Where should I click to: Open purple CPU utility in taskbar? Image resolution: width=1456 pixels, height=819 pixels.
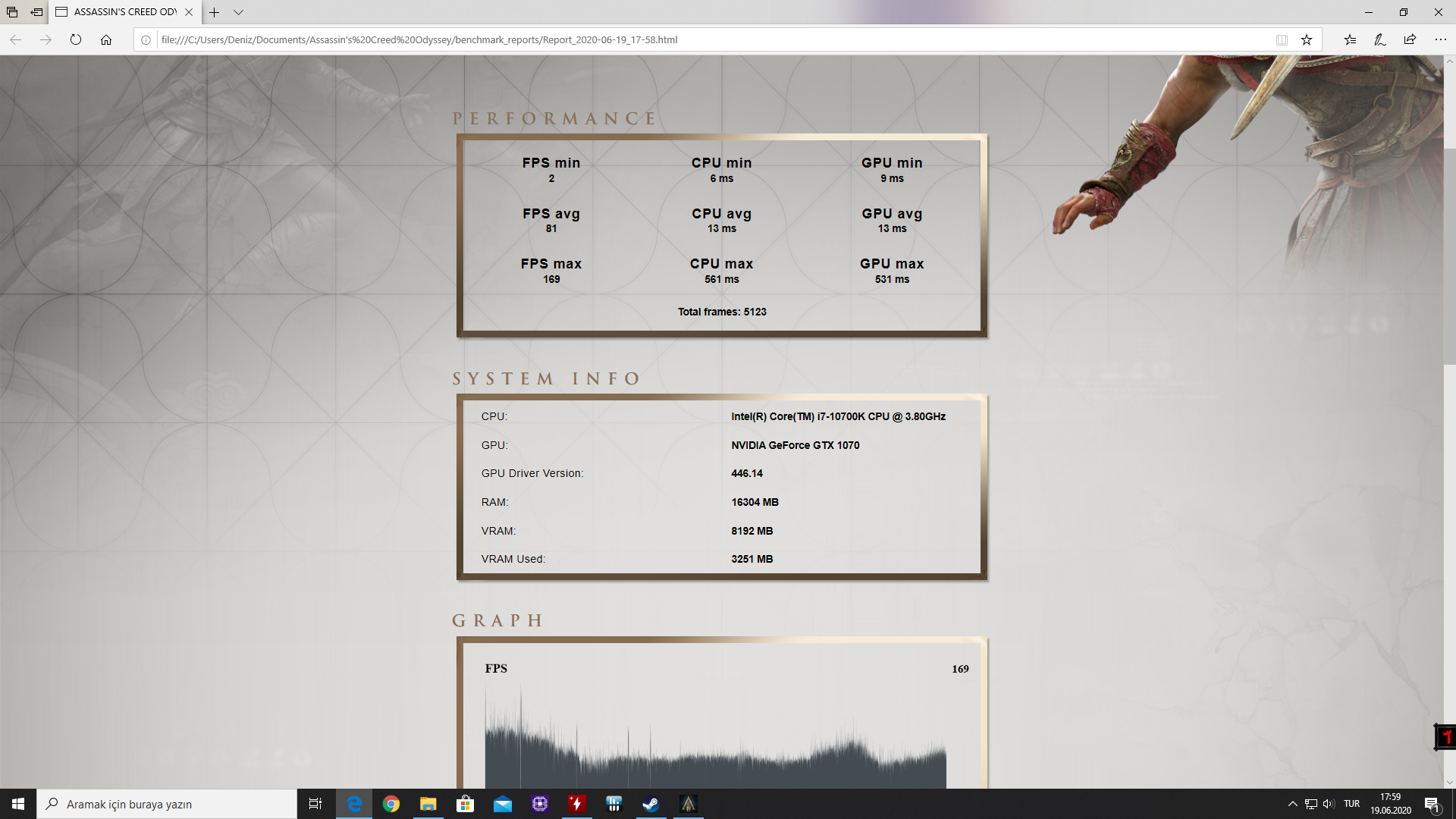[x=540, y=804]
